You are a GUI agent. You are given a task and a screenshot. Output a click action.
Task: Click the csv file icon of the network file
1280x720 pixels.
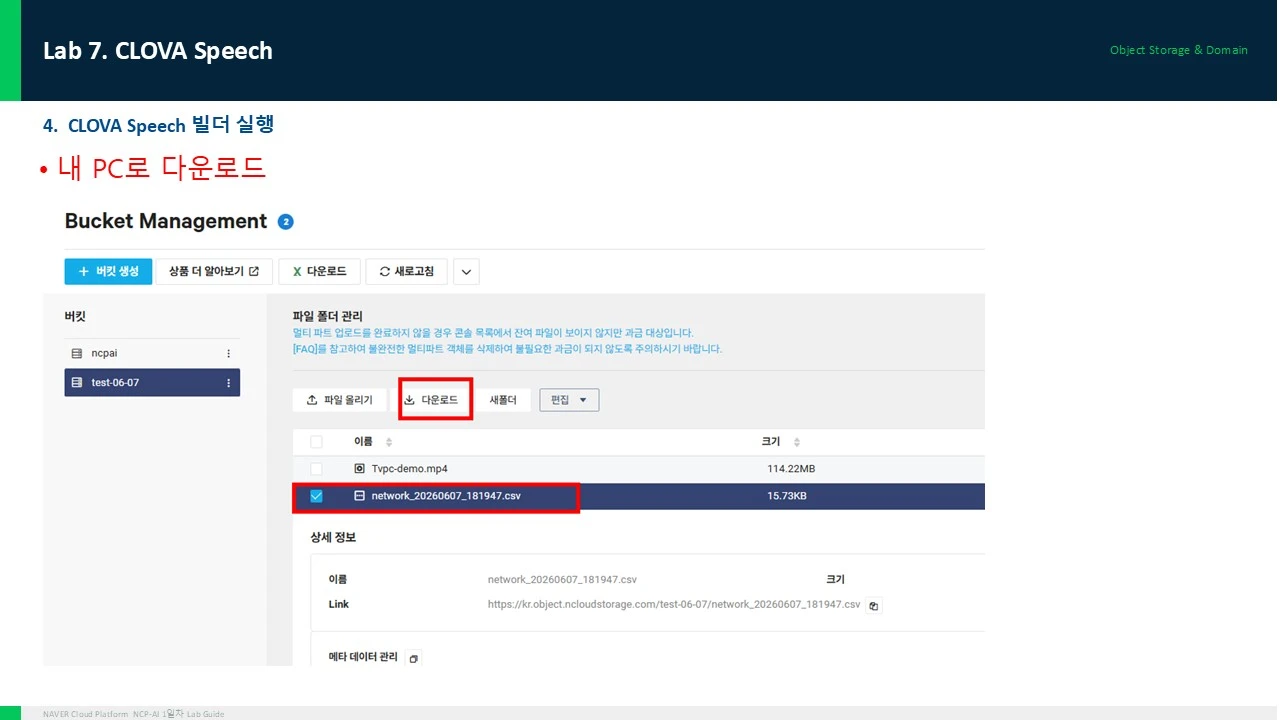[x=360, y=496]
